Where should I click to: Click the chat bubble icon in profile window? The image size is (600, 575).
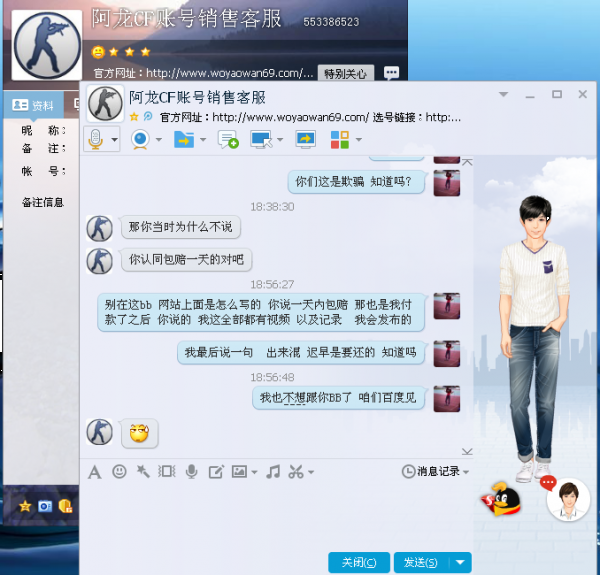coord(391,72)
